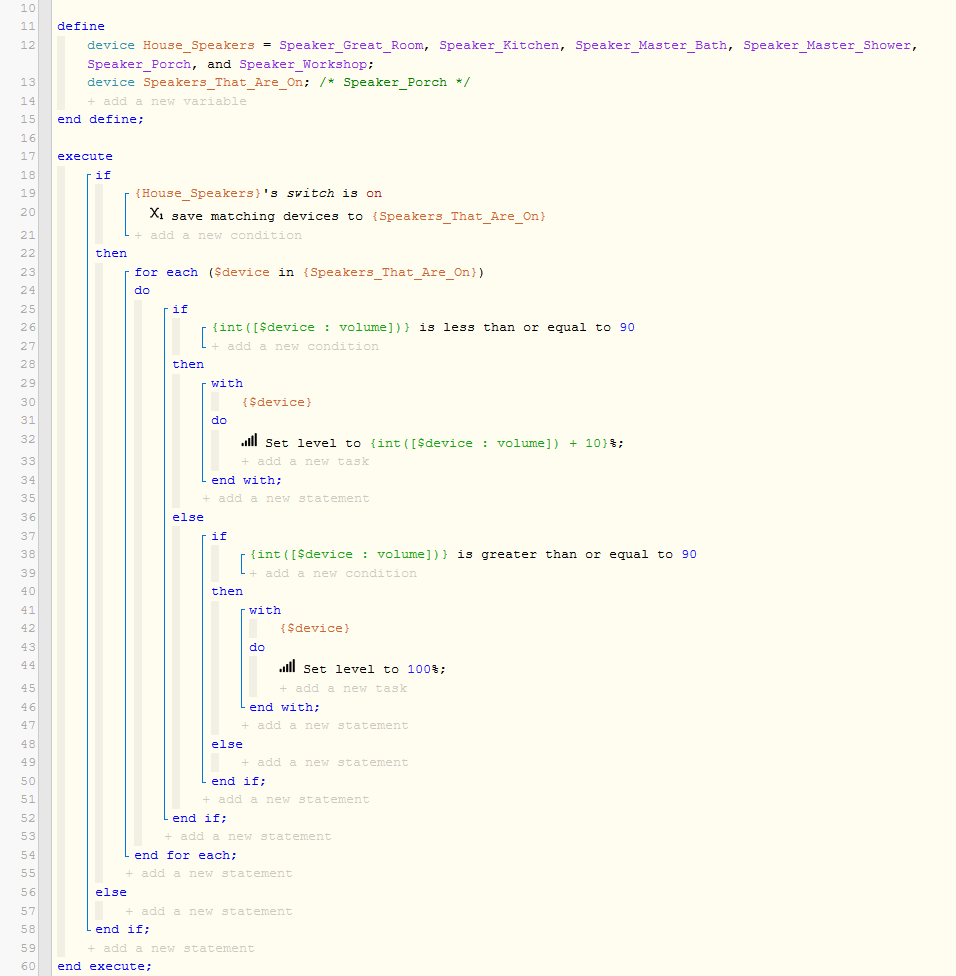Click the value 90 on line 26

(x=627, y=327)
